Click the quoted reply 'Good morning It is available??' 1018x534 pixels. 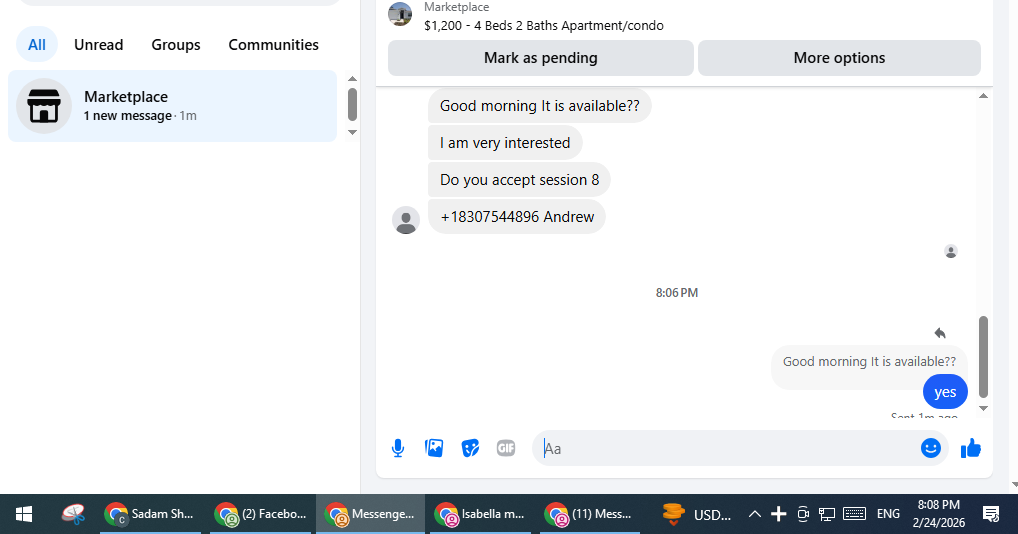[869, 361]
